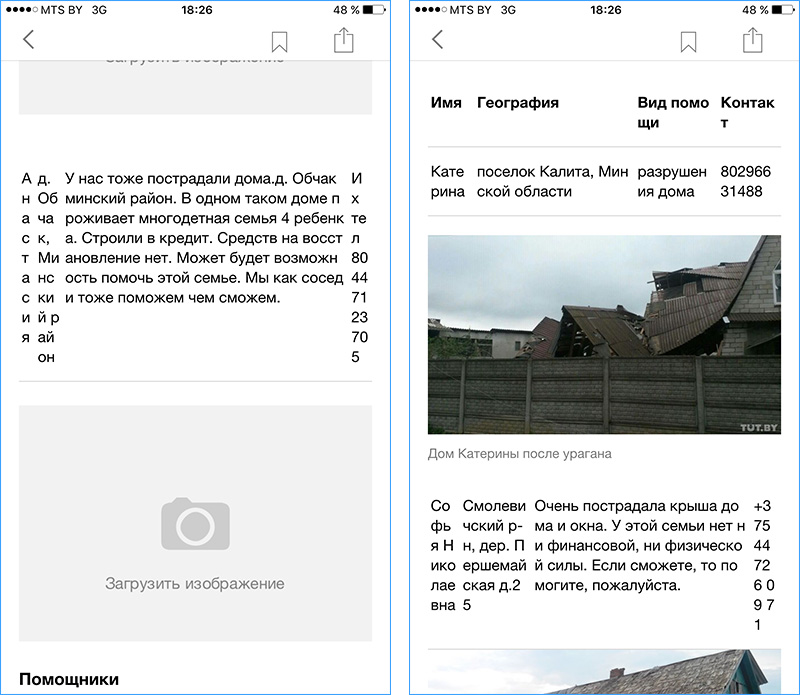Tap name cell 'Софья Николаевна'

[443, 555]
